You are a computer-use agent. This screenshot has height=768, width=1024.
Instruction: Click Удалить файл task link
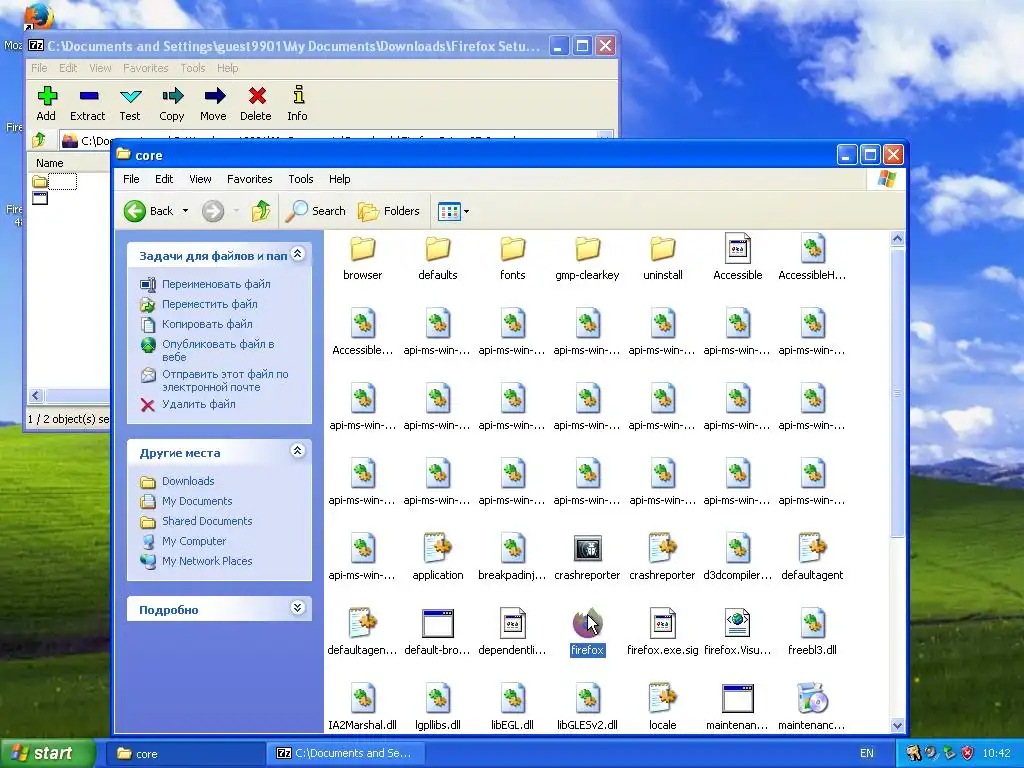[199, 404]
